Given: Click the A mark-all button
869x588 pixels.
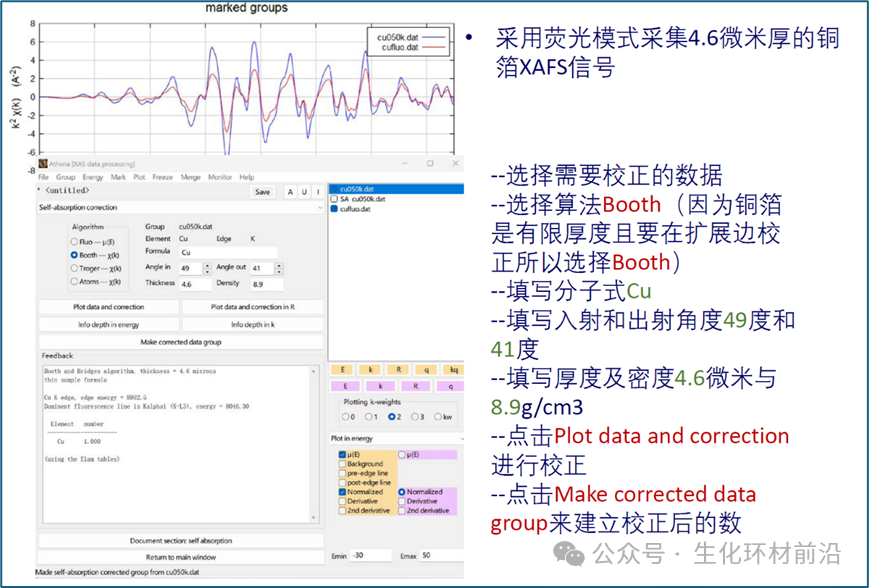Looking at the screenshot, I should point(290,192).
